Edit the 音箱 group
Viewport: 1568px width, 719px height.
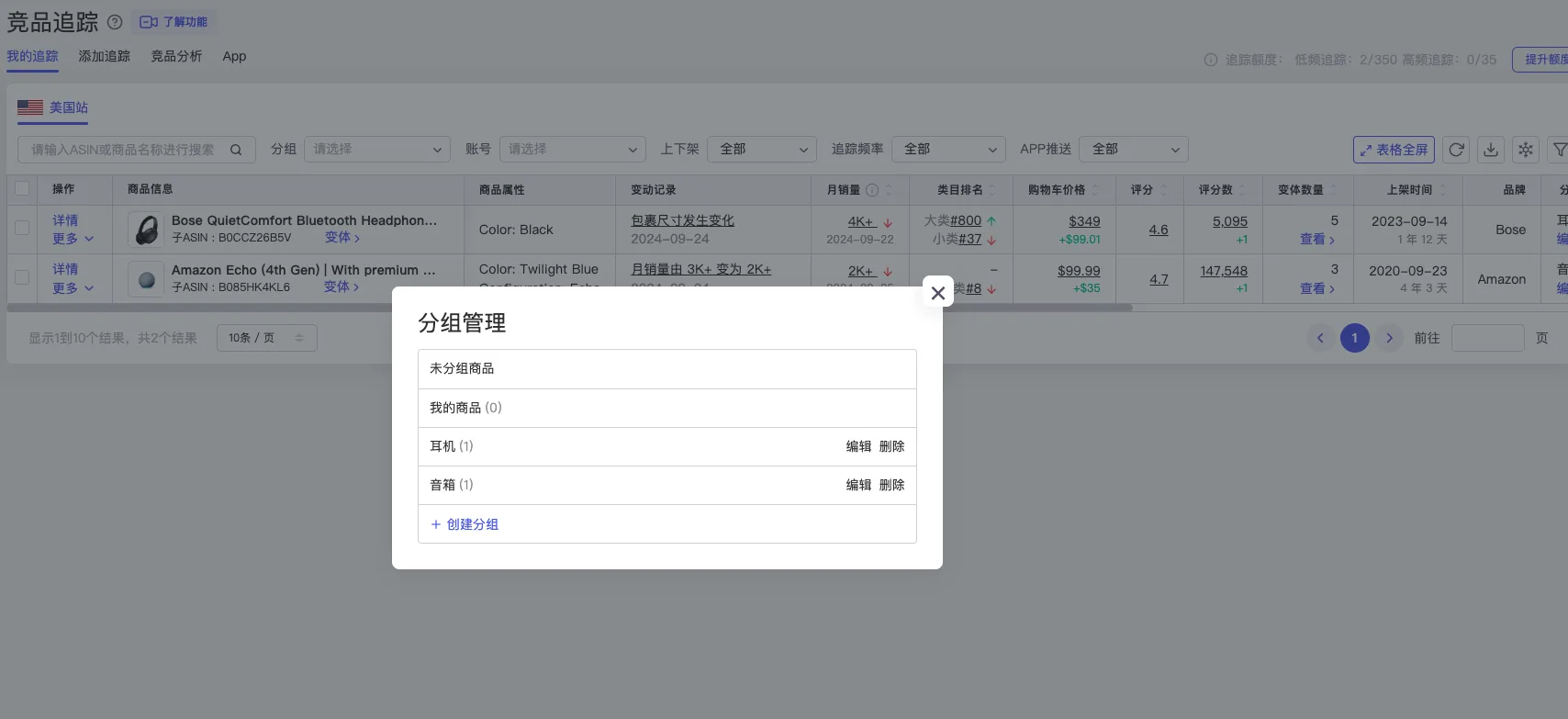[858, 485]
